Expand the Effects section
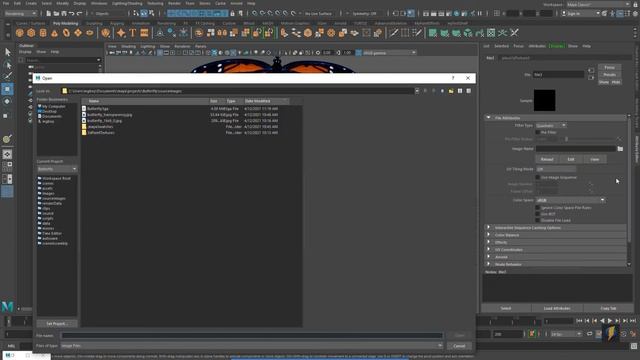The image size is (640, 360). pyautogui.click(x=489, y=242)
